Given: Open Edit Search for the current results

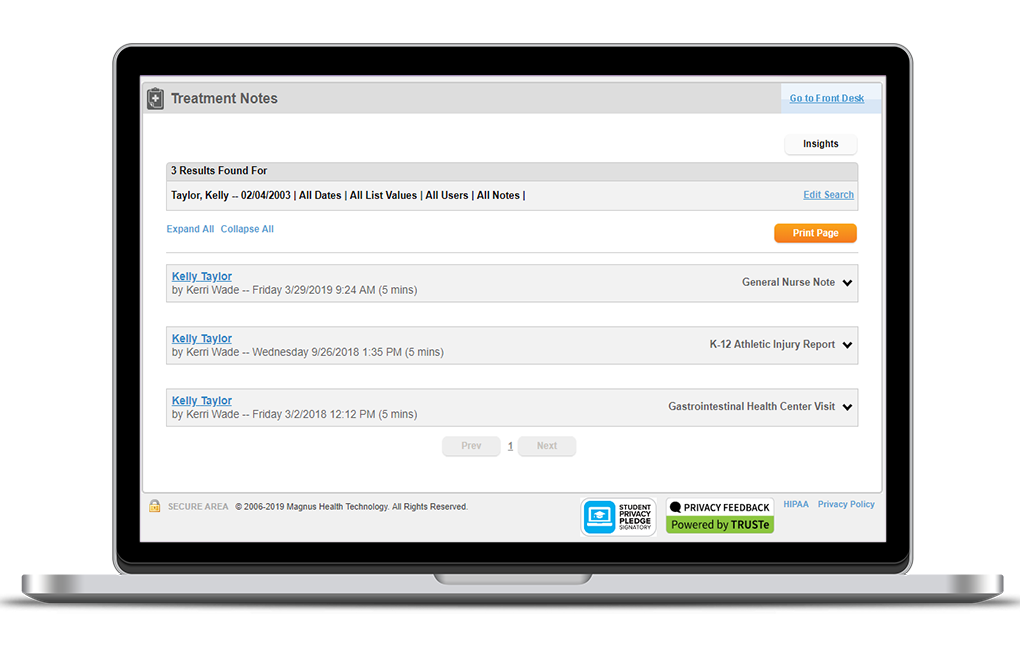Looking at the screenshot, I should pyautogui.click(x=828, y=194).
